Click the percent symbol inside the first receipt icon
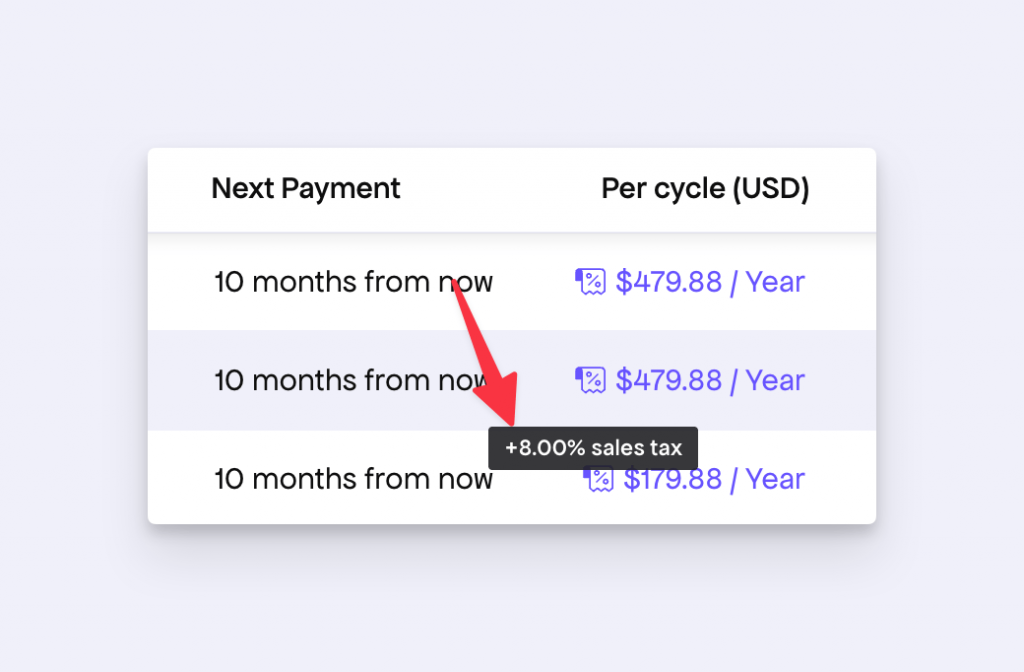This screenshot has width=1024, height=672. [x=591, y=282]
